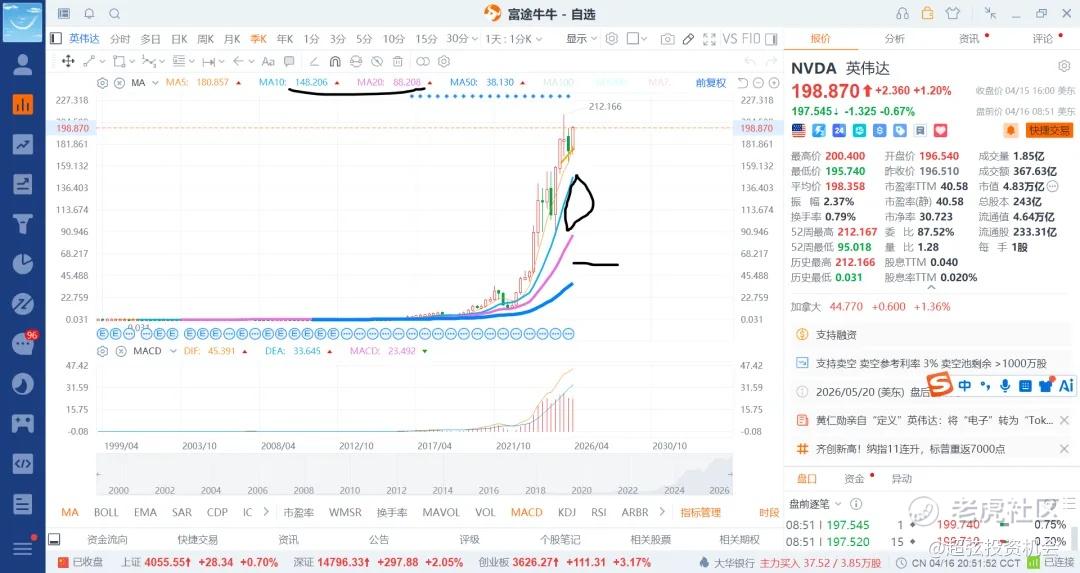1080x573 pixels.
Task: Take chart screenshot with camera icon
Action: (x=667, y=39)
